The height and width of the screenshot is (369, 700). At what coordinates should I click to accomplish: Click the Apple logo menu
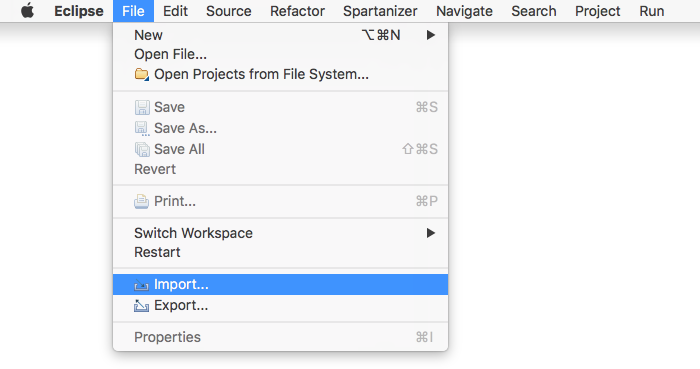coord(27,11)
